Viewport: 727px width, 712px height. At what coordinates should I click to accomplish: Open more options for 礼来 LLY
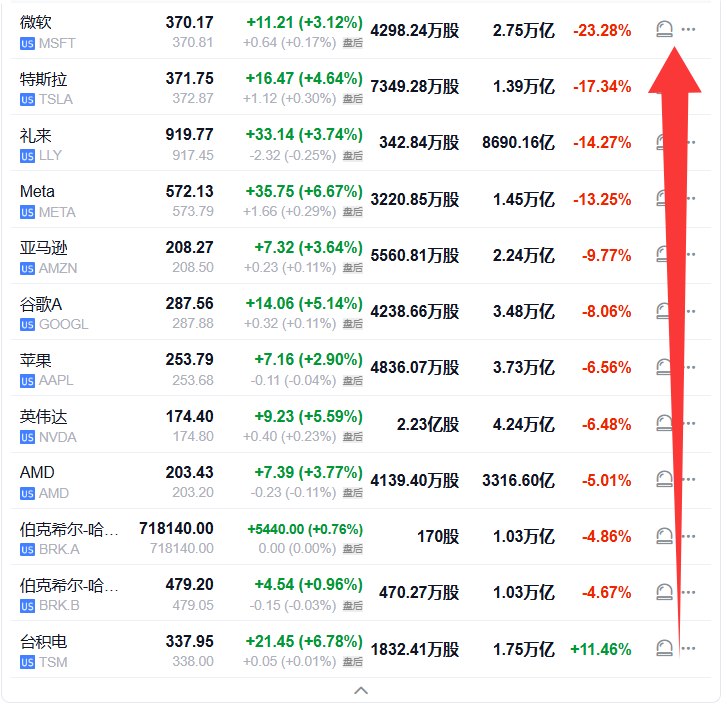pyautogui.click(x=691, y=142)
